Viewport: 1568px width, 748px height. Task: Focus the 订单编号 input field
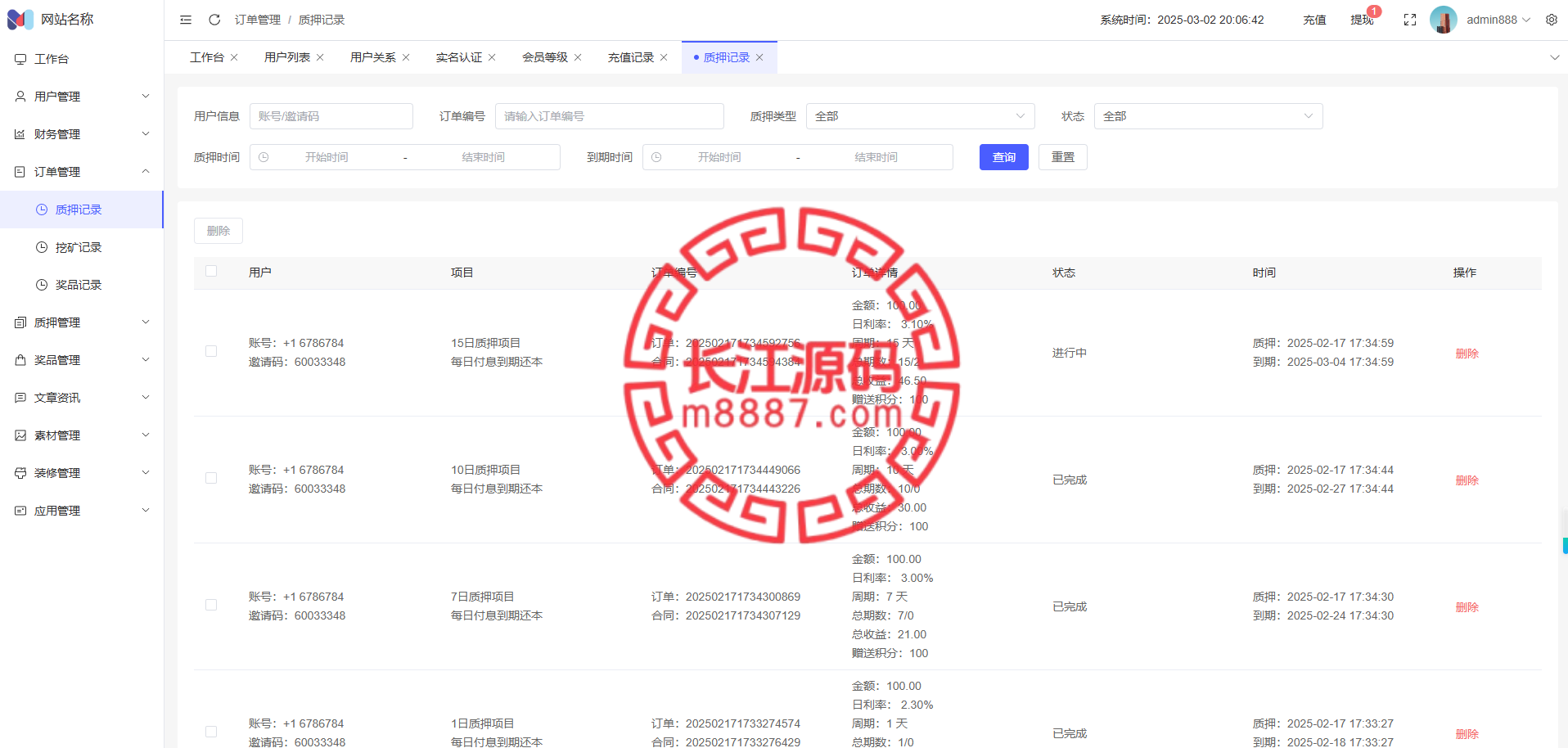610,116
